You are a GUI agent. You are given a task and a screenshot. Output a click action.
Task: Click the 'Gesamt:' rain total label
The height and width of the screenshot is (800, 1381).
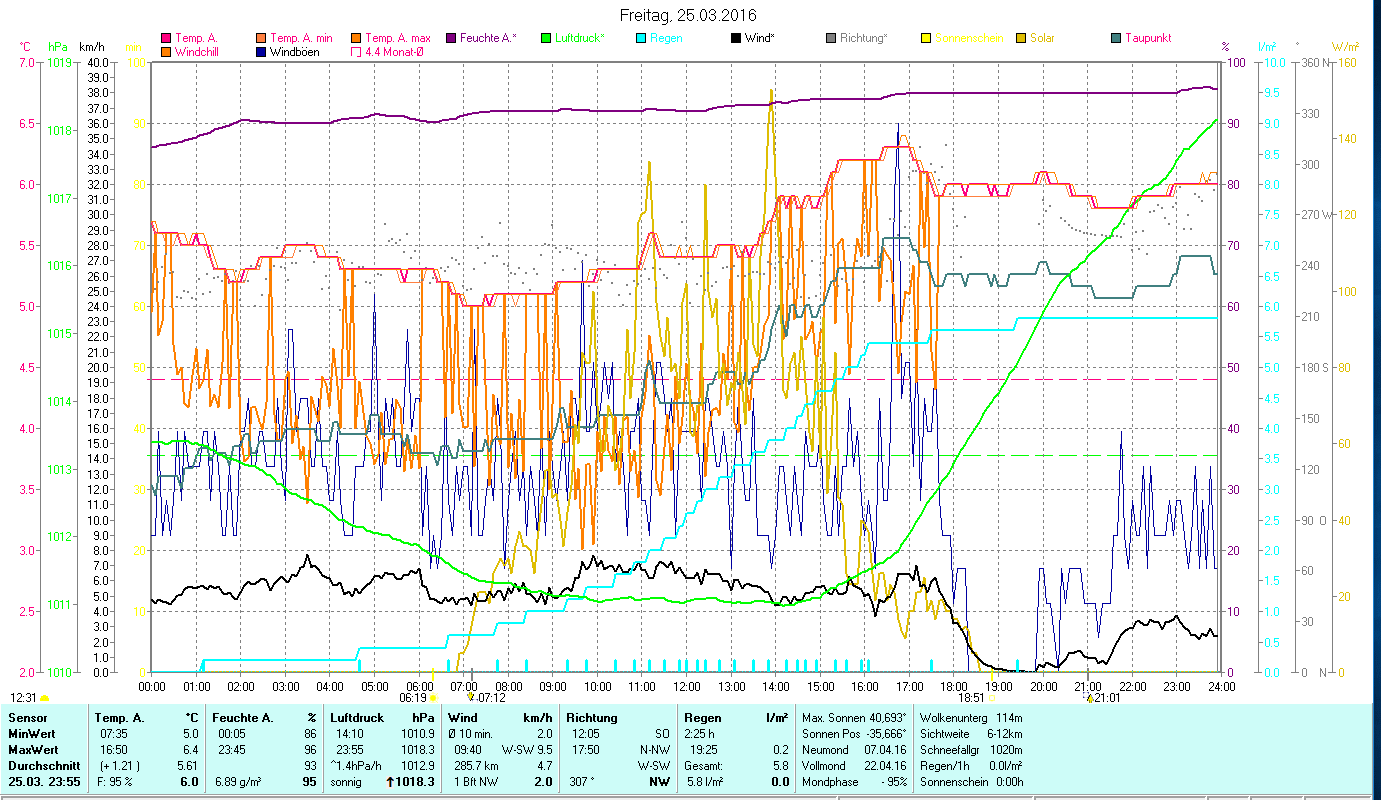(703, 766)
